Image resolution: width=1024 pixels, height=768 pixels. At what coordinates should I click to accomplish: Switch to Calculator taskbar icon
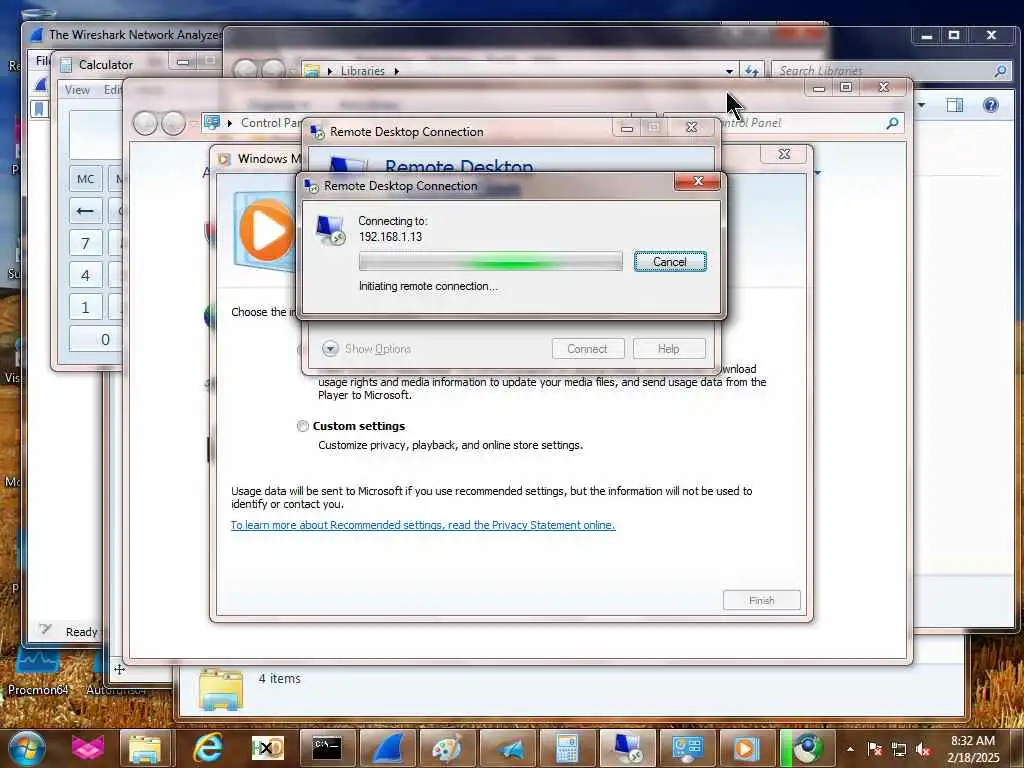click(x=567, y=748)
